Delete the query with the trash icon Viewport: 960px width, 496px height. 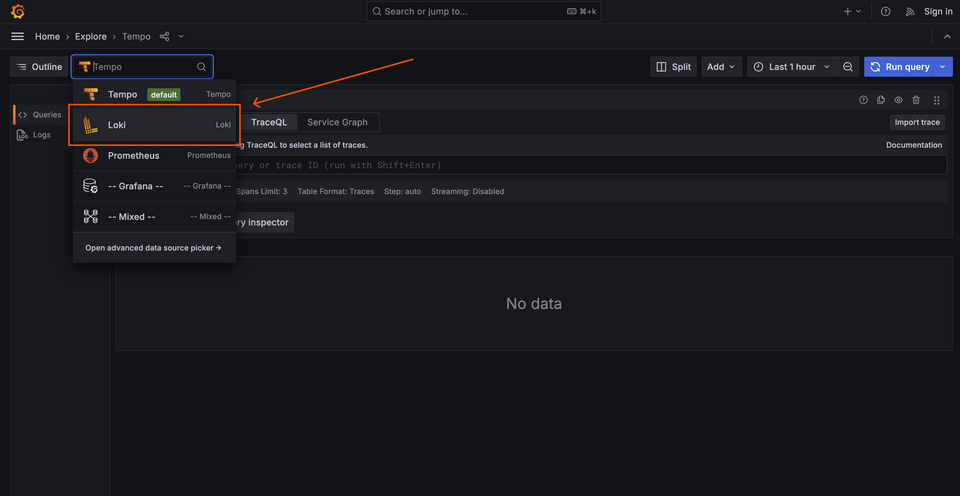(x=916, y=100)
